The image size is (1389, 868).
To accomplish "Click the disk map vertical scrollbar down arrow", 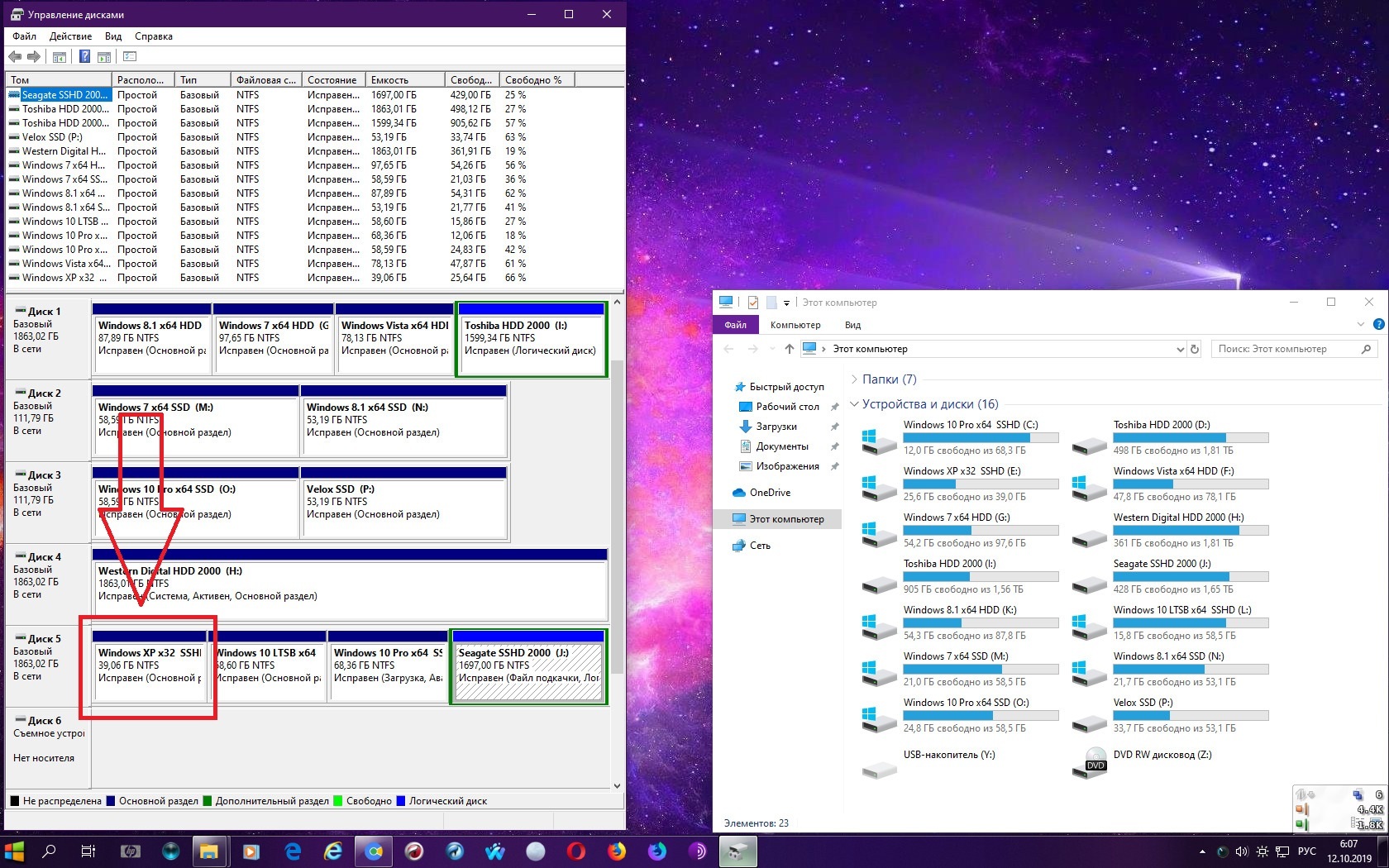I will click(617, 786).
